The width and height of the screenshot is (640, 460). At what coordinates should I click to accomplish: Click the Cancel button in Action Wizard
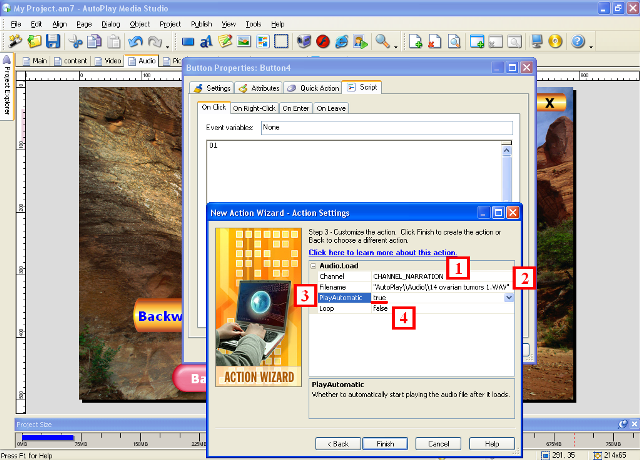coord(438,443)
